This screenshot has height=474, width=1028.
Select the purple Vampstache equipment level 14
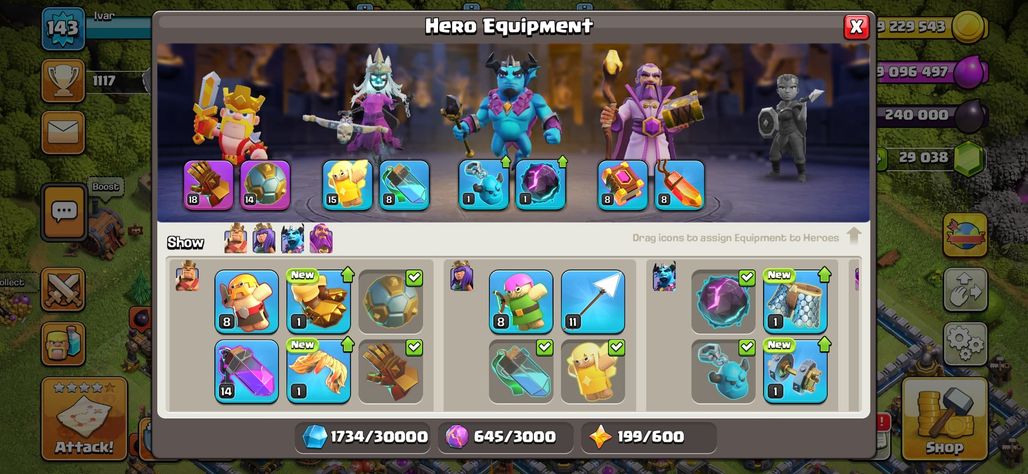click(247, 371)
